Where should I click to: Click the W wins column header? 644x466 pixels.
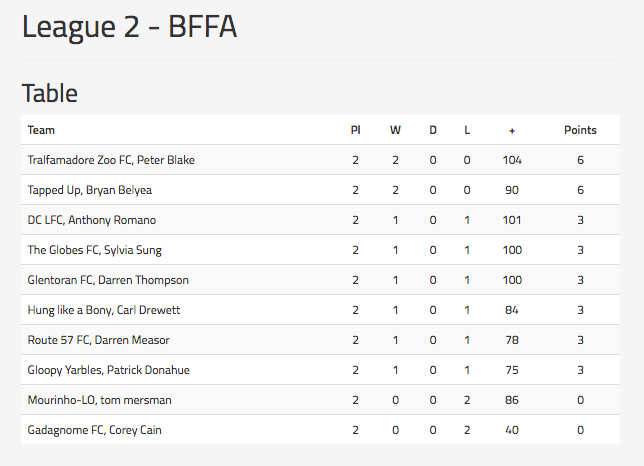click(x=395, y=130)
